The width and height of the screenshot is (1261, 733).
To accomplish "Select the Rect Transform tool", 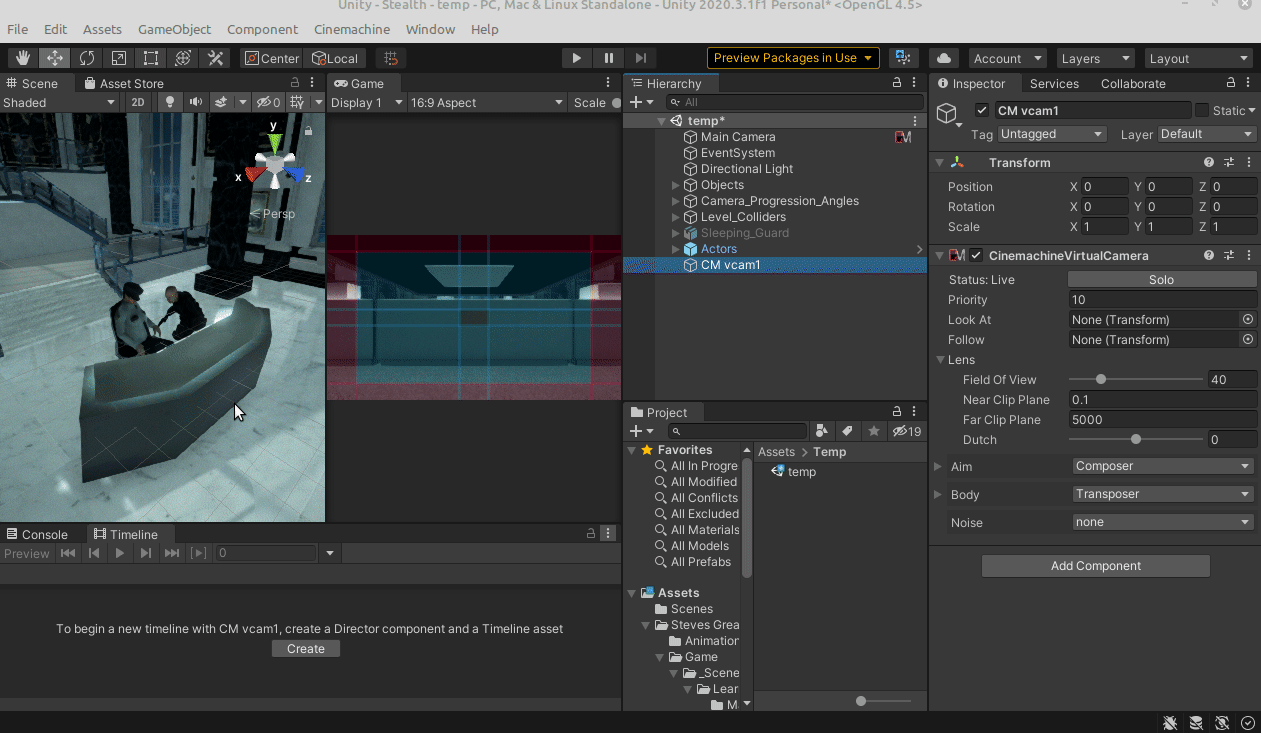I will [151, 58].
